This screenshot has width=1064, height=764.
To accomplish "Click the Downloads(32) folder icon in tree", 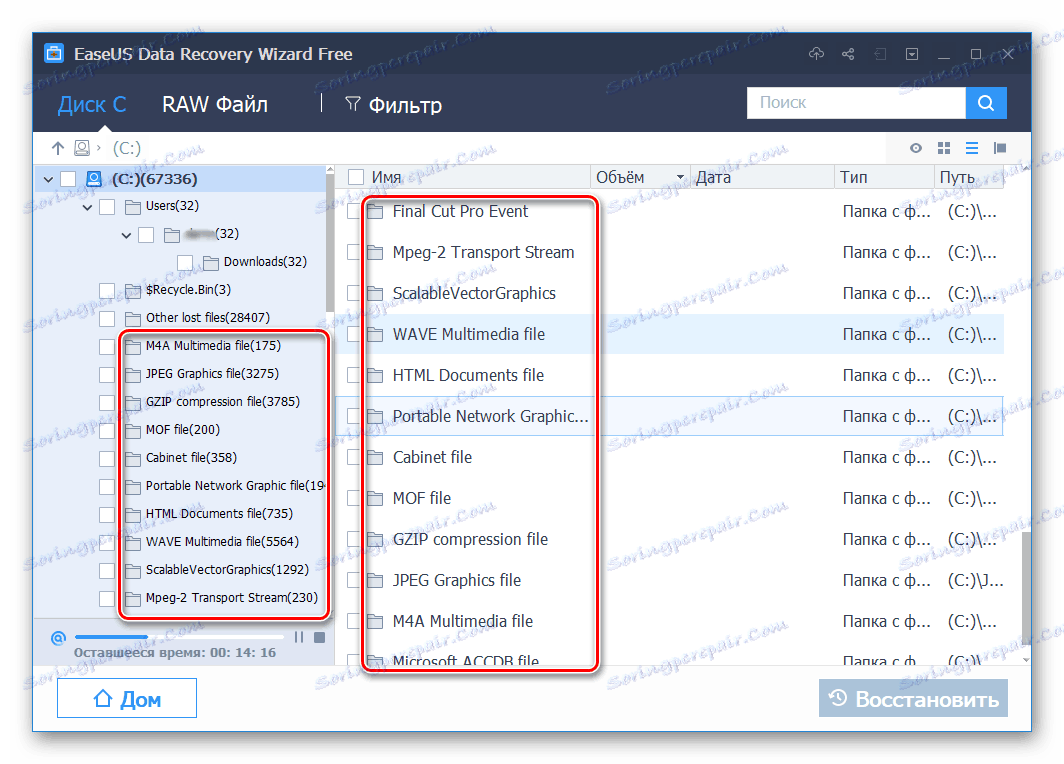I will pyautogui.click(x=211, y=262).
